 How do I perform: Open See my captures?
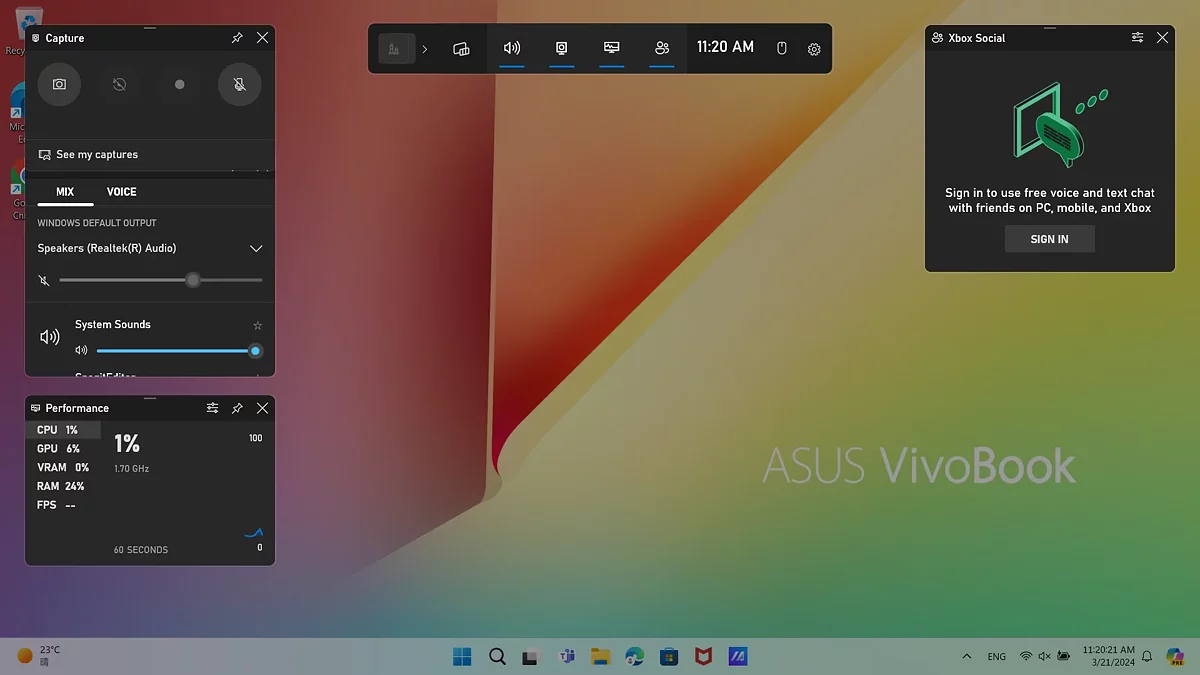pyautogui.click(x=96, y=155)
